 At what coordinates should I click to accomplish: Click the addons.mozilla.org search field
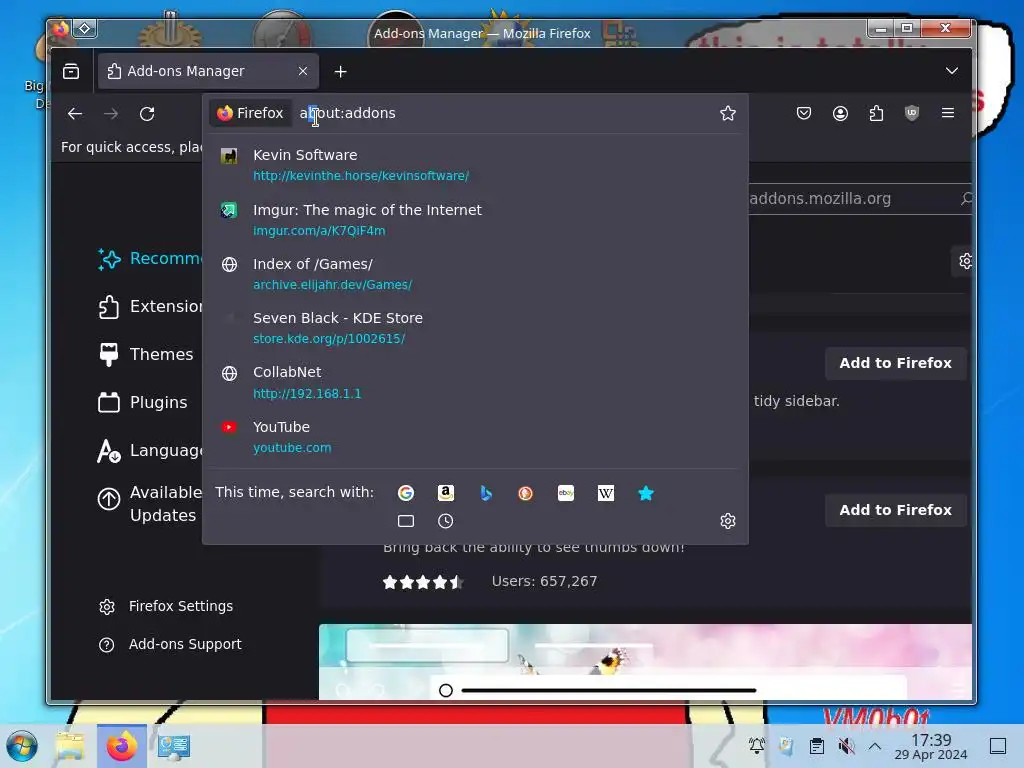(859, 199)
